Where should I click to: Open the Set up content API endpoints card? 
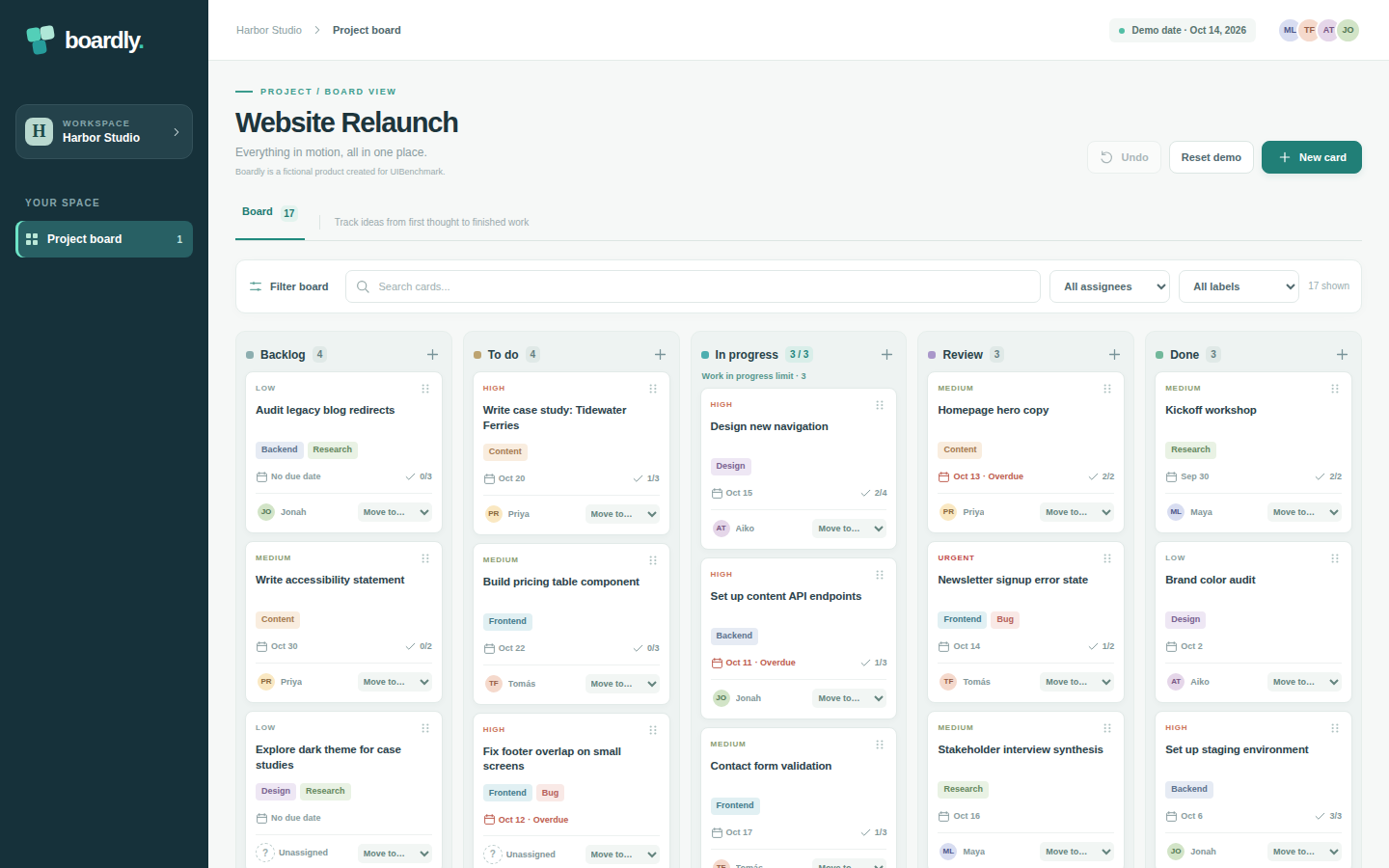coord(799,638)
